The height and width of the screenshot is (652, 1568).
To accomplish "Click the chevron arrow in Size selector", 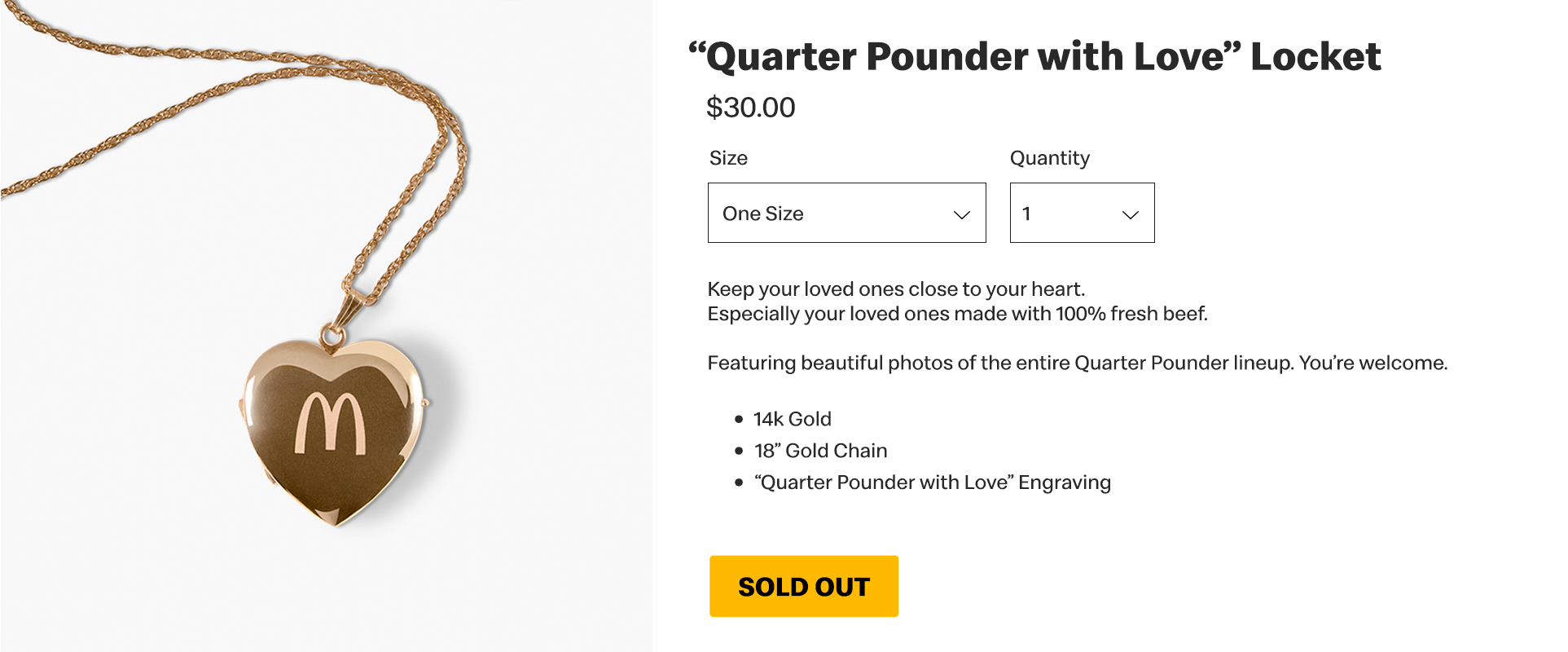I will 961,215.
